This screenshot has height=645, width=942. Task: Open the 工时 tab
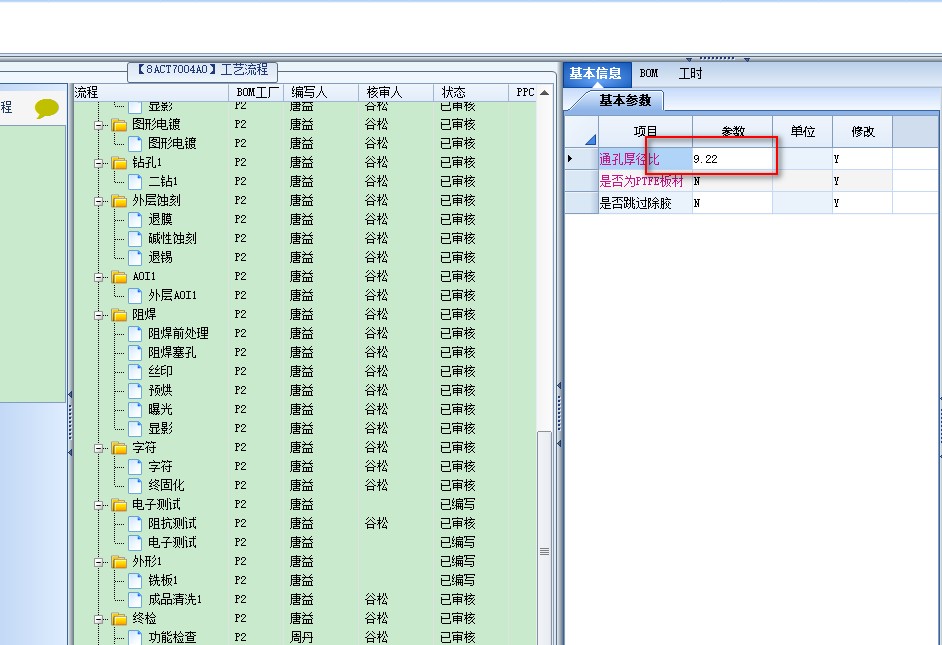point(690,73)
